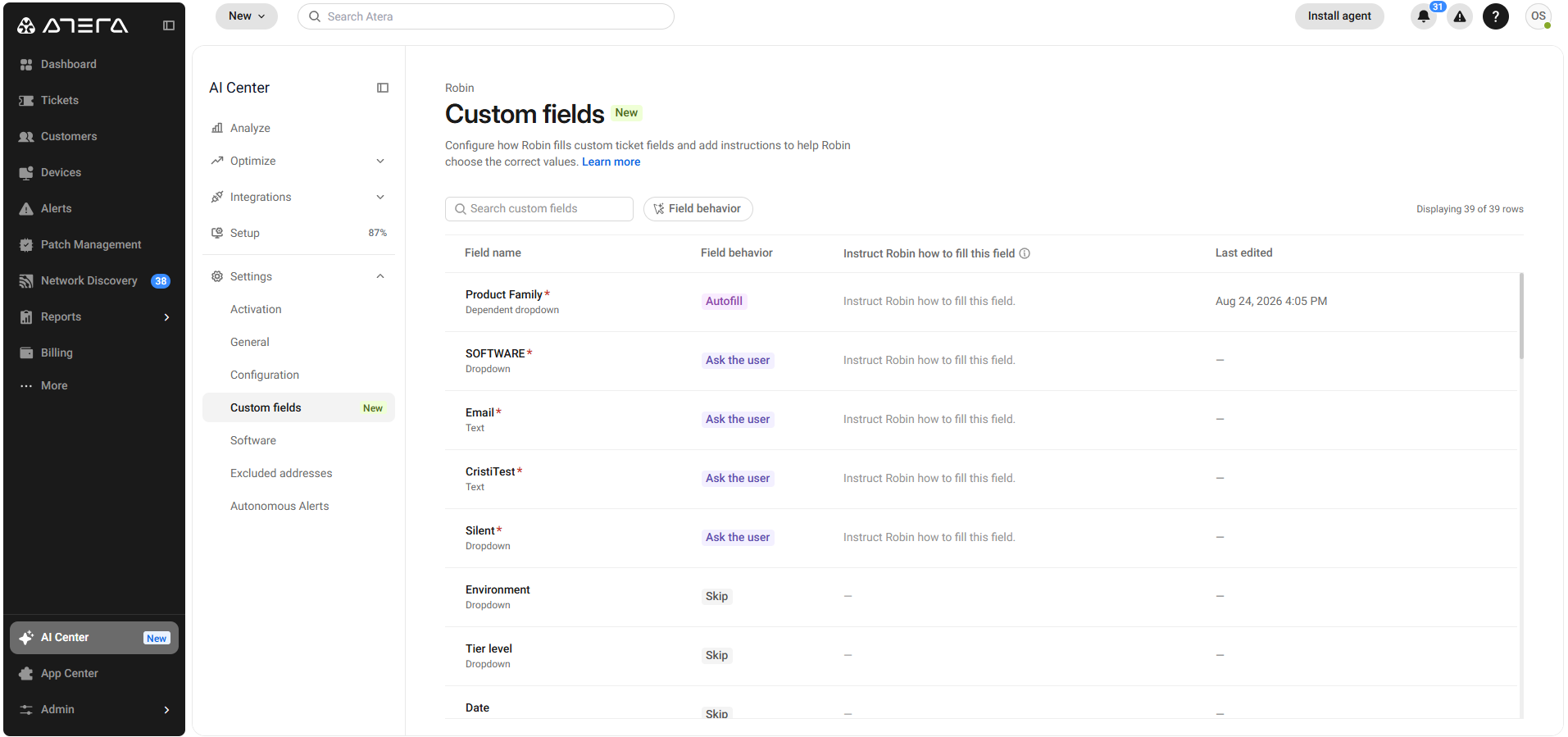Open the Field behavior filter

(698, 209)
